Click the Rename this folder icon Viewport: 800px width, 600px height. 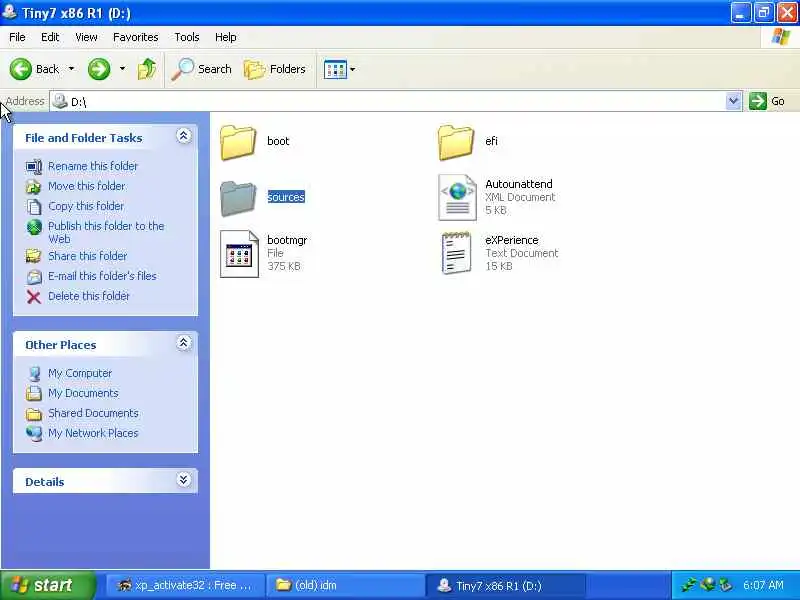(34, 167)
